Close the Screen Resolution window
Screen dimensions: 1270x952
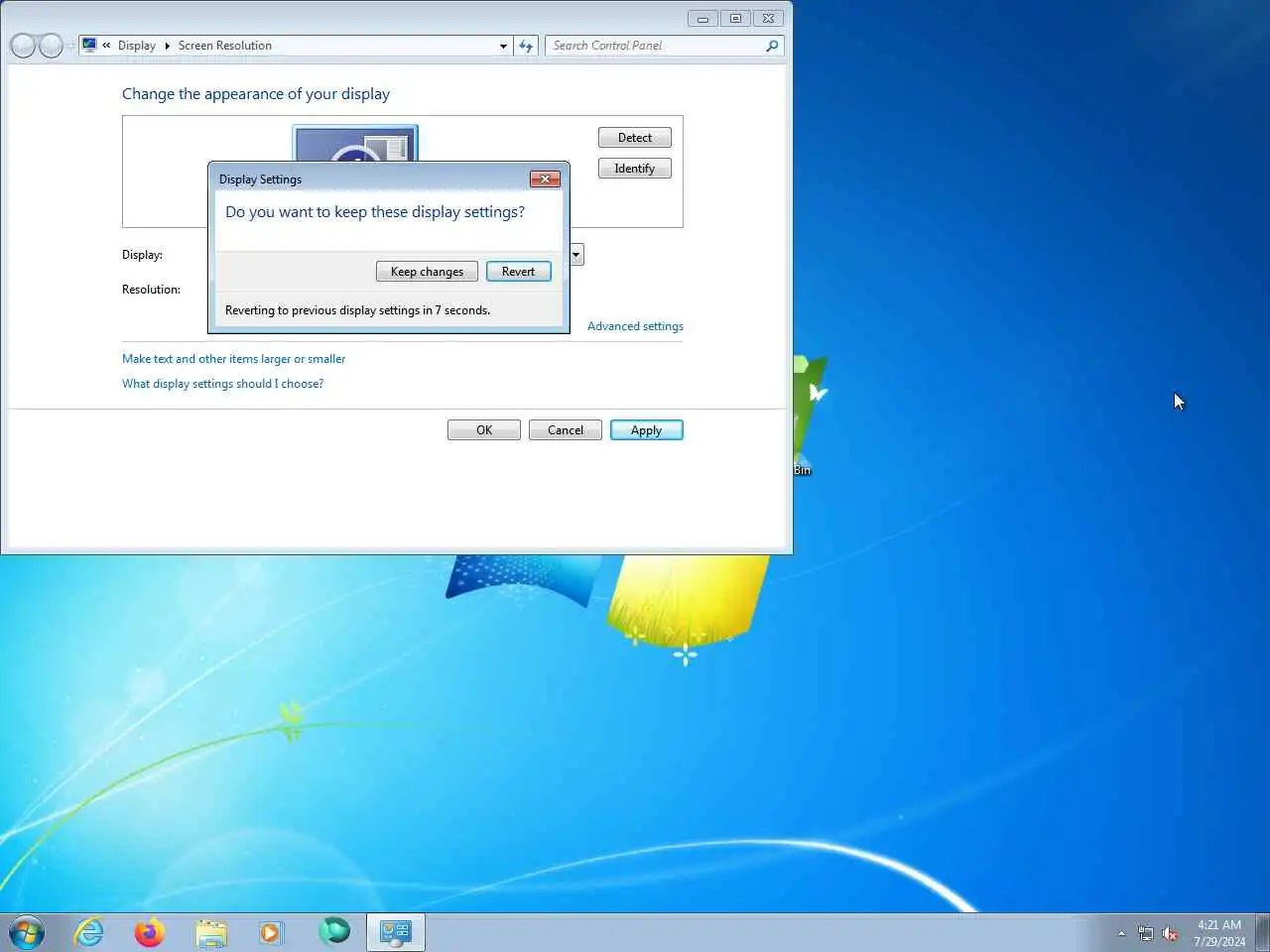point(769,19)
